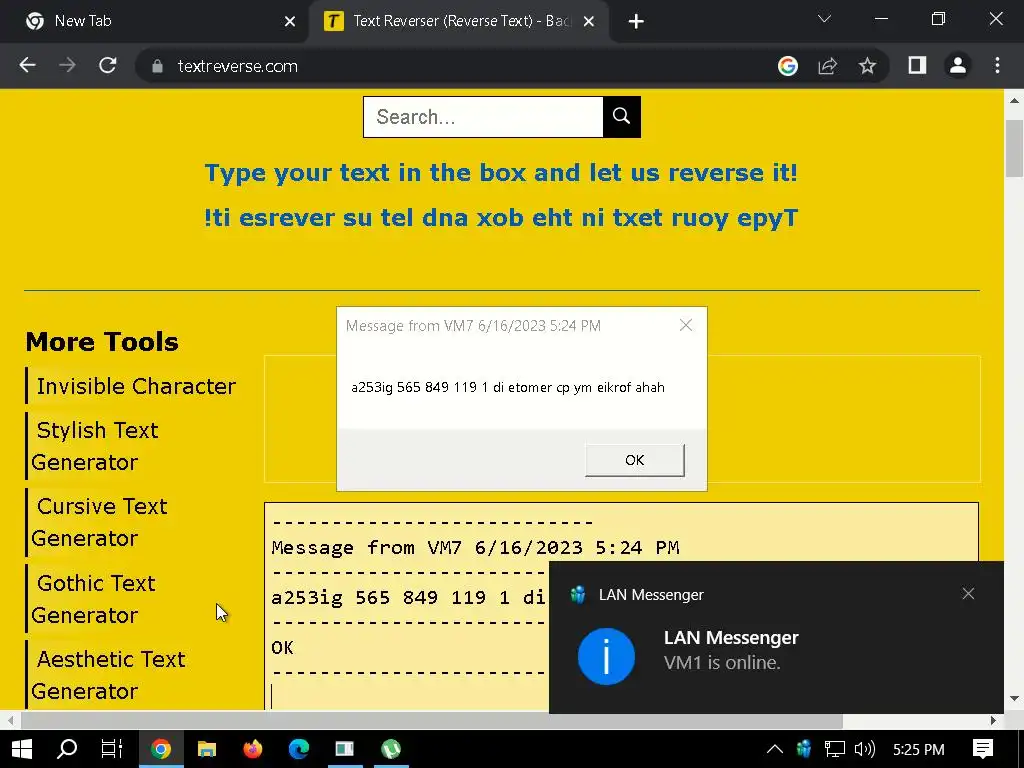Close the Message from VM7 dialog
Image resolution: width=1024 pixels, height=768 pixels.
click(x=686, y=325)
